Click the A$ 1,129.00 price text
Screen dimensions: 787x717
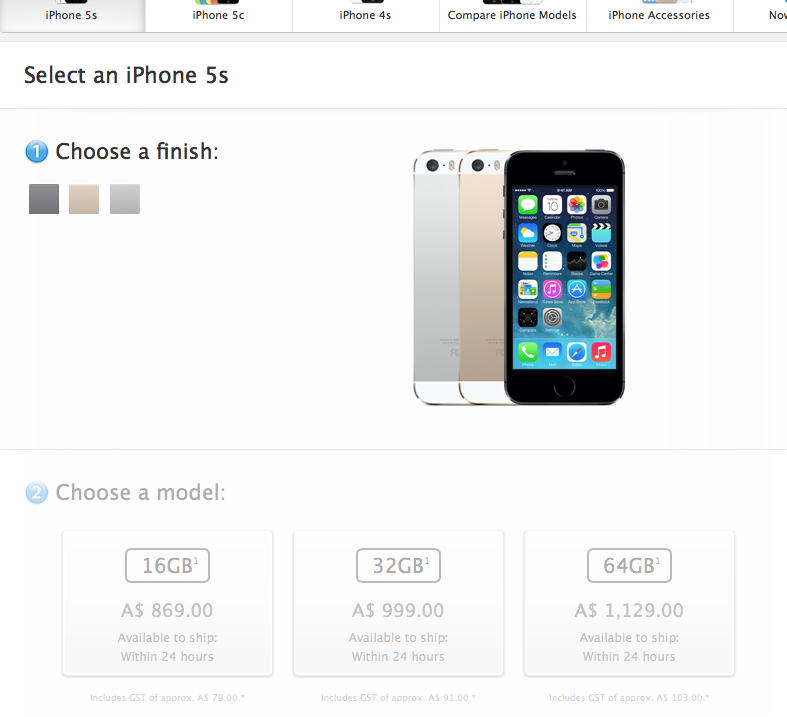[629, 610]
